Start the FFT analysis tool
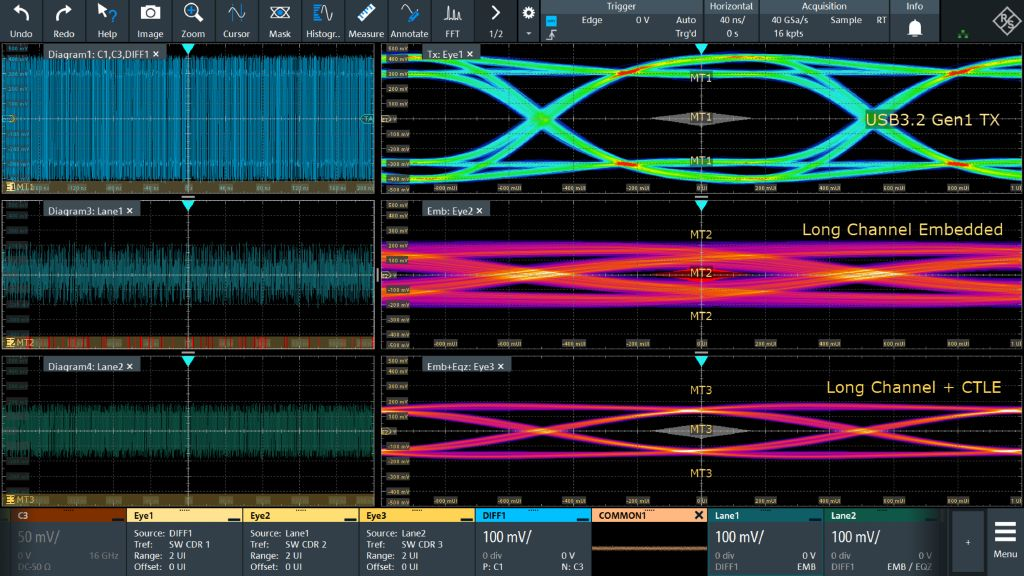1024x576 pixels. click(x=452, y=14)
